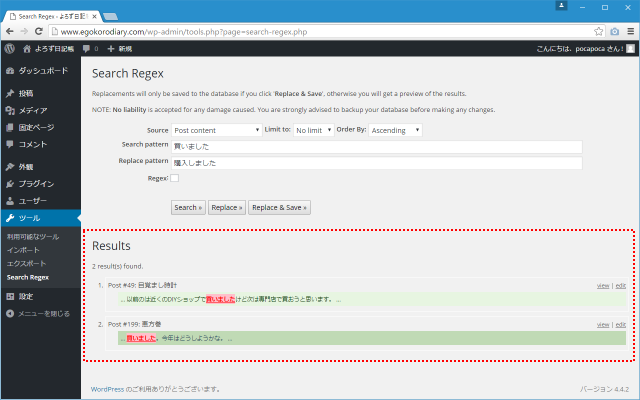Click the WordPress logo in admin bar
The width and height of the screenshot is (640, 400).
tap(9, 48)
